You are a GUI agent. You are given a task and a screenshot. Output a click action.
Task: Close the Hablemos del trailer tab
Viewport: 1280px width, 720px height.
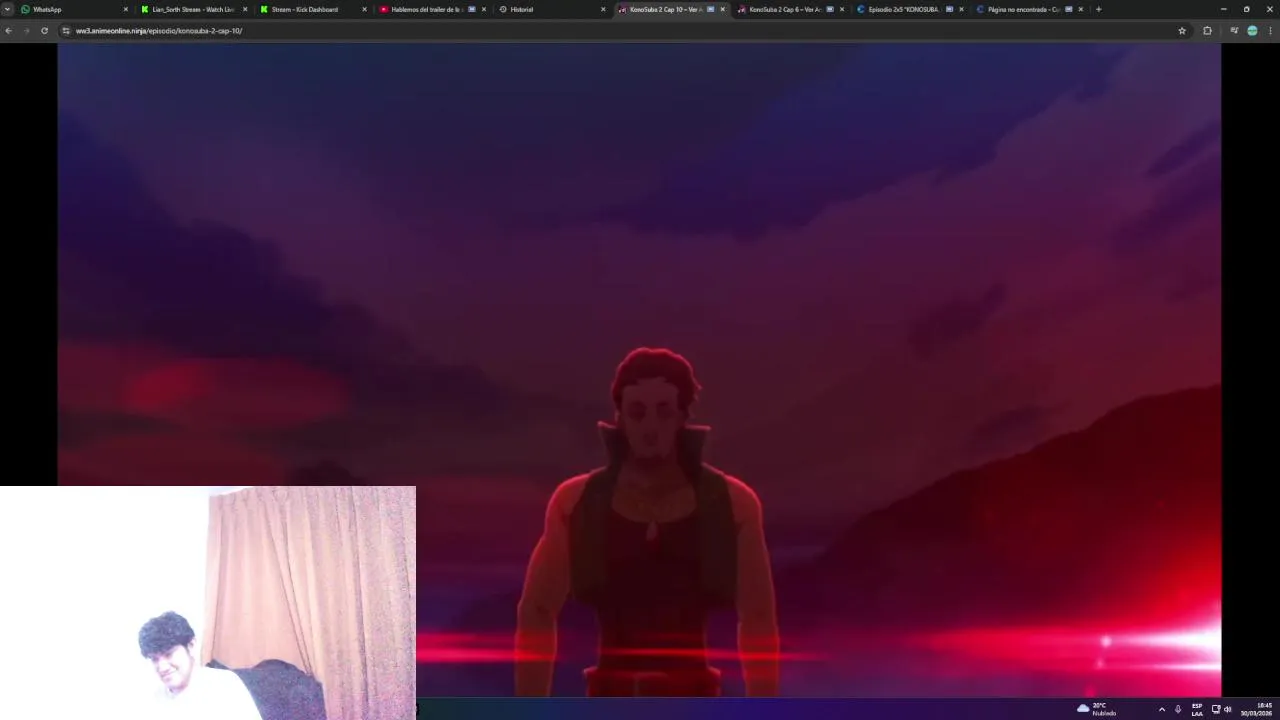(484, 9)
